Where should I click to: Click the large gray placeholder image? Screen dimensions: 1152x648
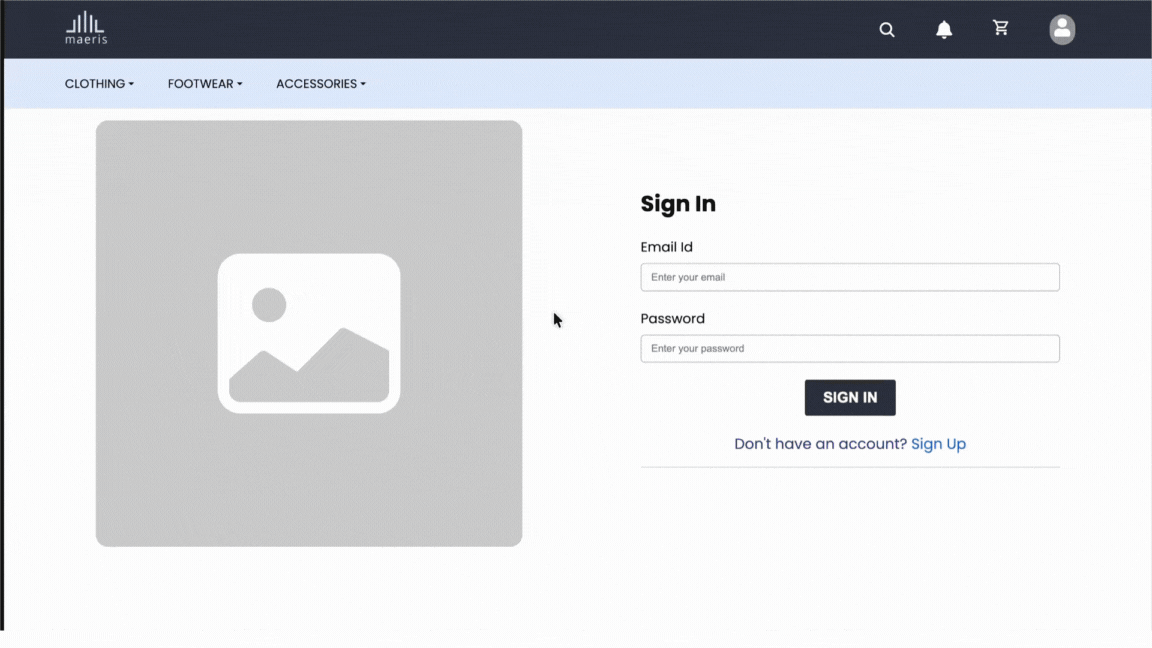309,332
